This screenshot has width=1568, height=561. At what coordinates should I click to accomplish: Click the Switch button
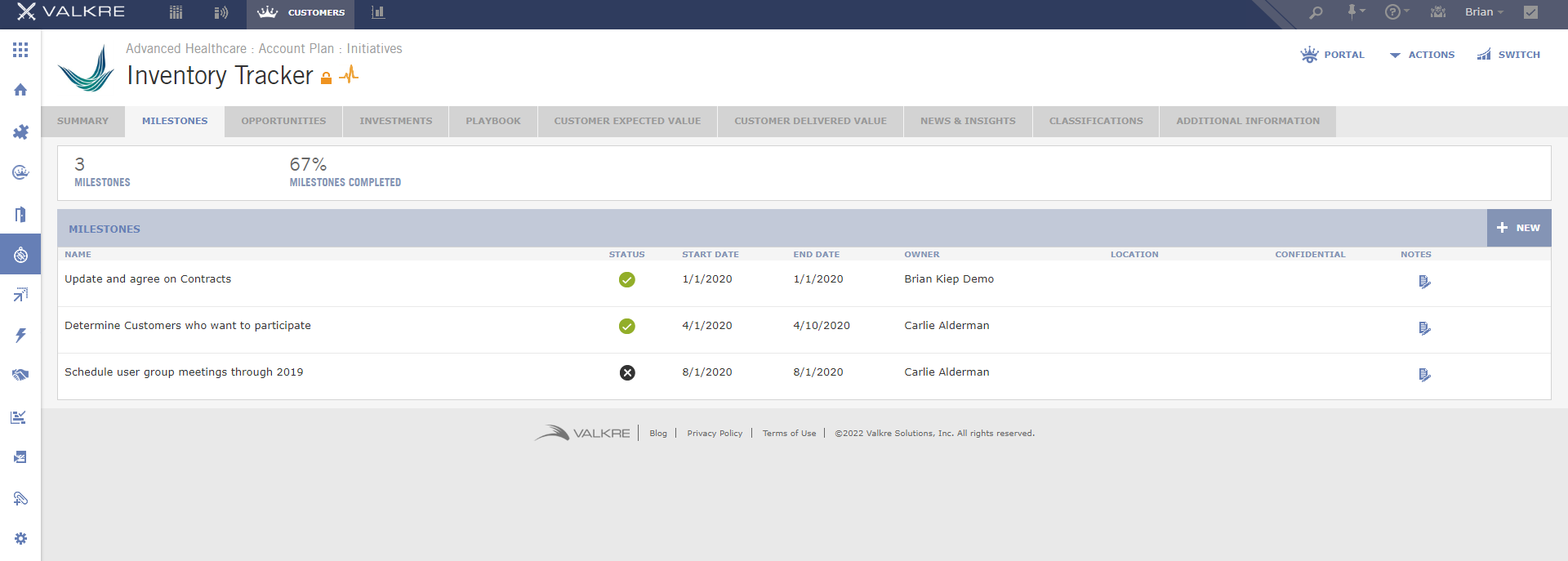[x=1508, y=55]
